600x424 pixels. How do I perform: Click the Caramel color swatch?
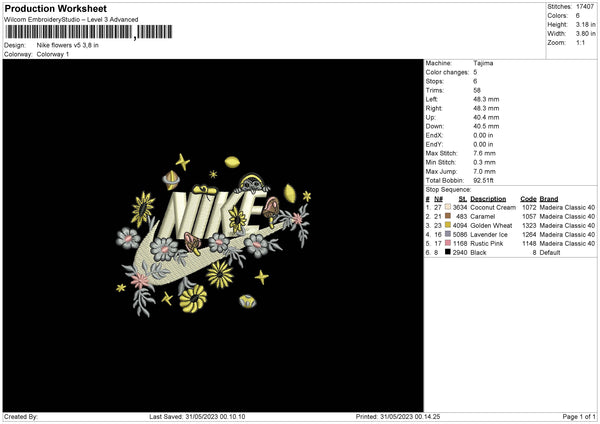pos(447,216)
